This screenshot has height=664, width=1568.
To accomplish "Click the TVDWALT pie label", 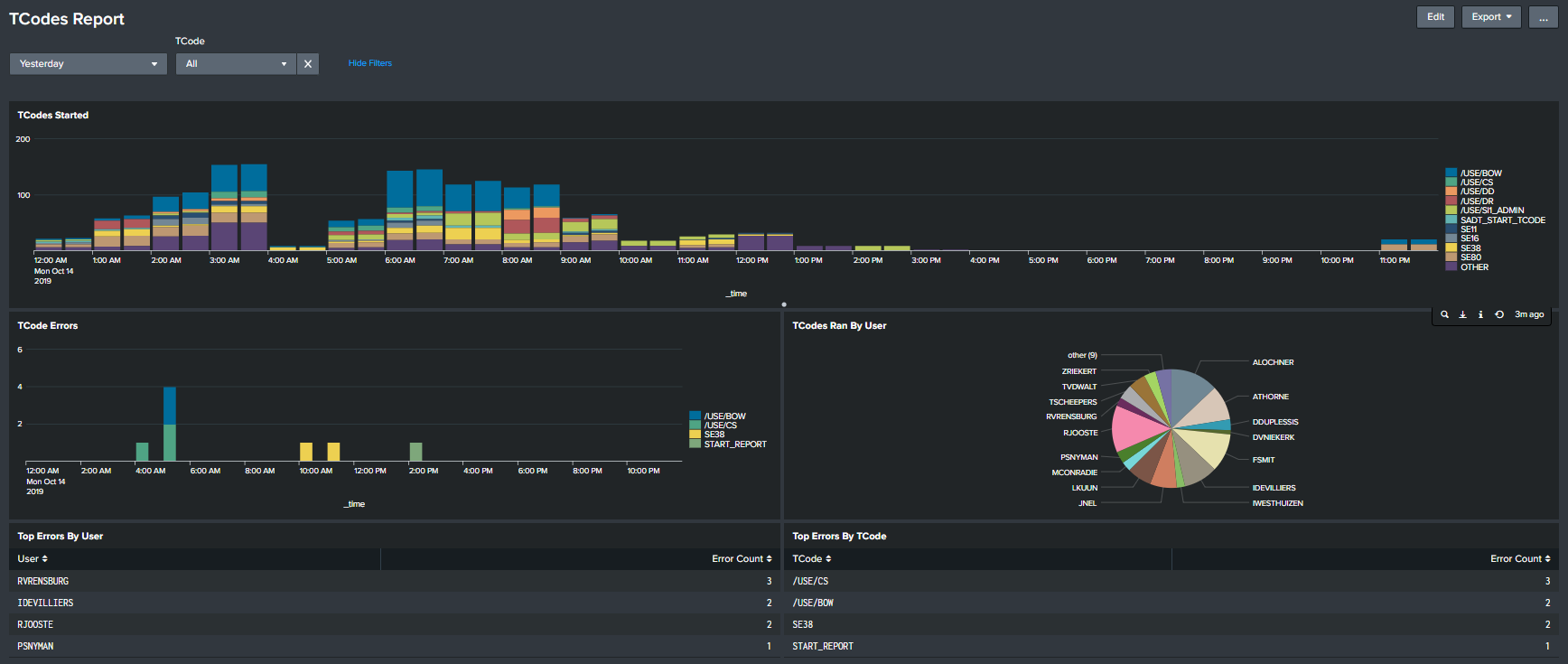I will pyautogui.click(x=1079, y=387).
